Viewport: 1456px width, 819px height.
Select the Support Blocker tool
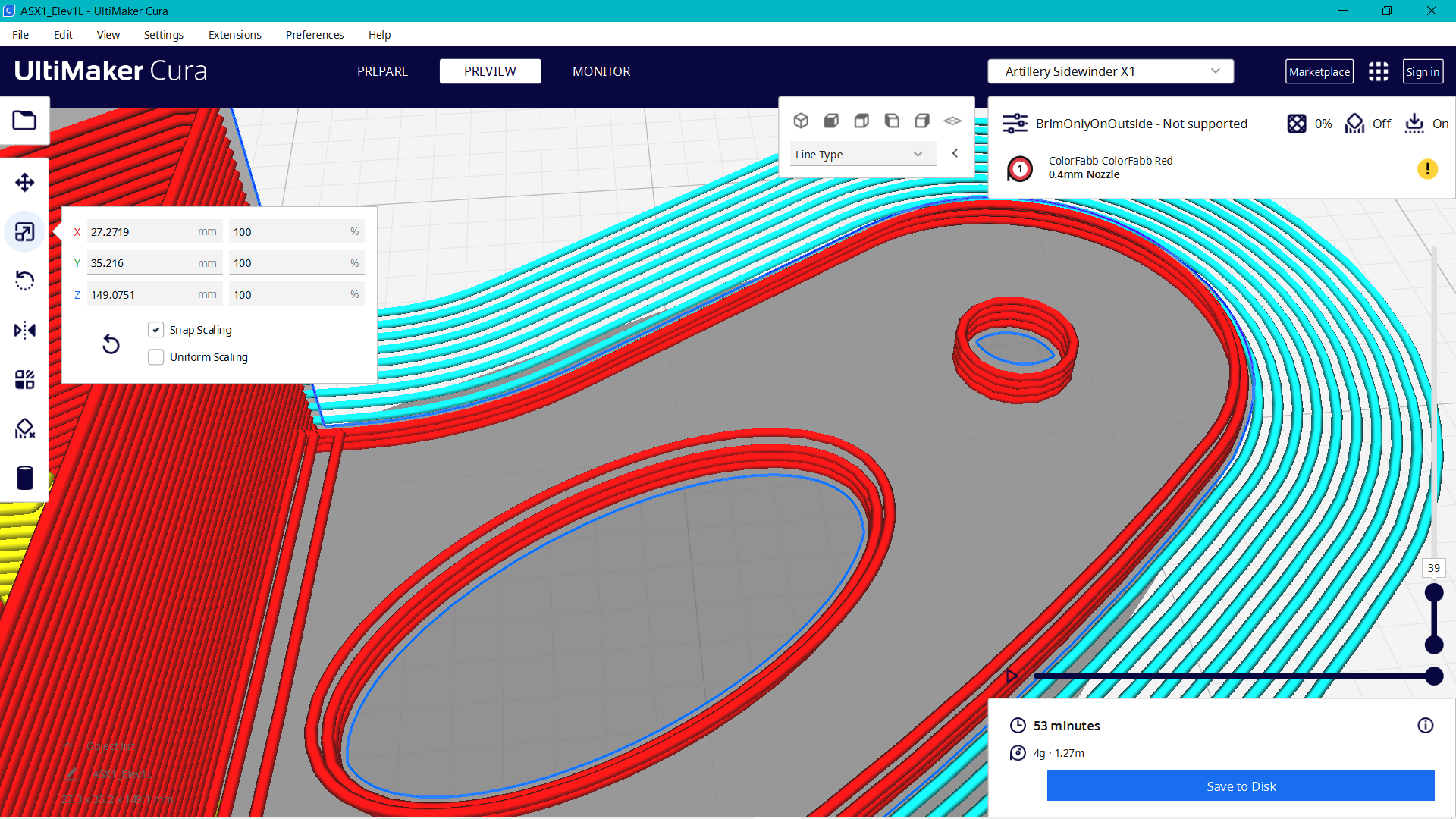[x=25, y=428]
